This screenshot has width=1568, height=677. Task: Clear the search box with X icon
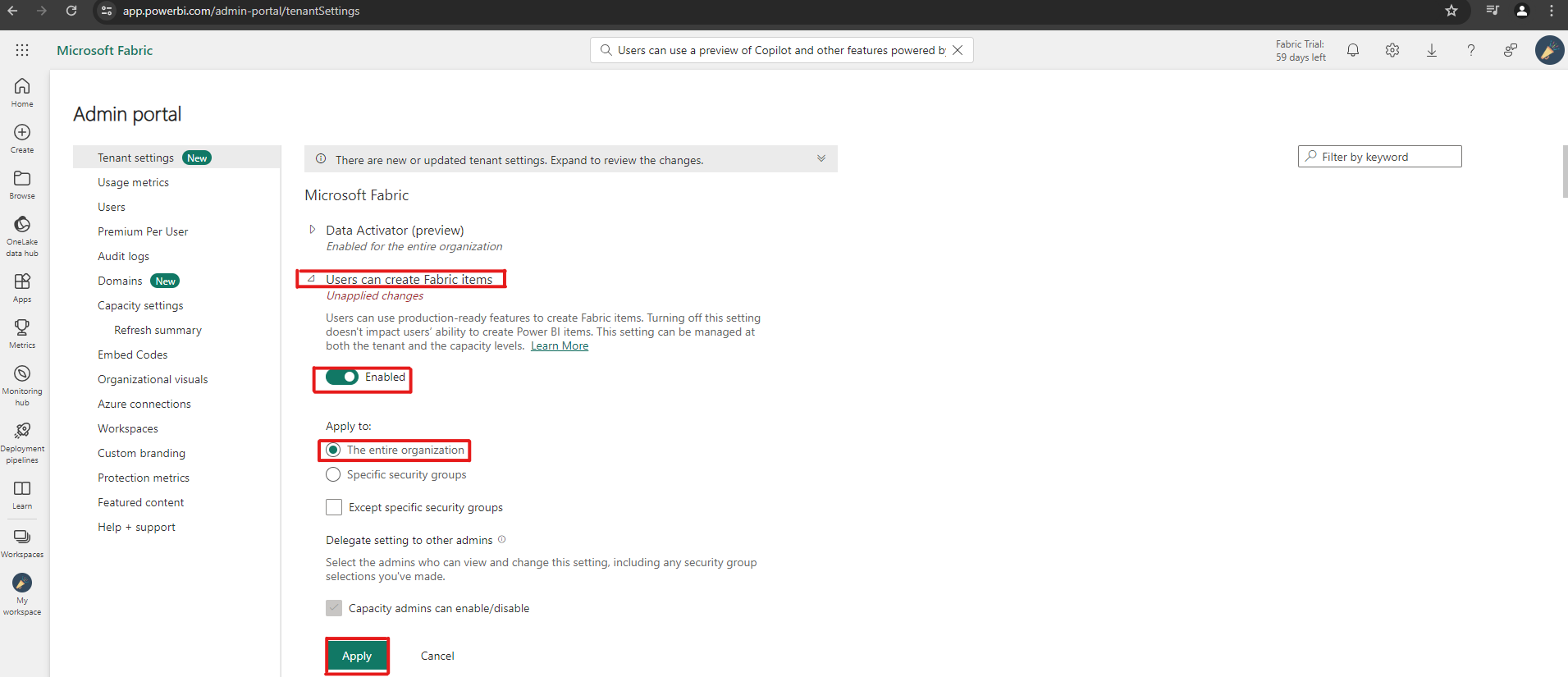tap(958, 50)
